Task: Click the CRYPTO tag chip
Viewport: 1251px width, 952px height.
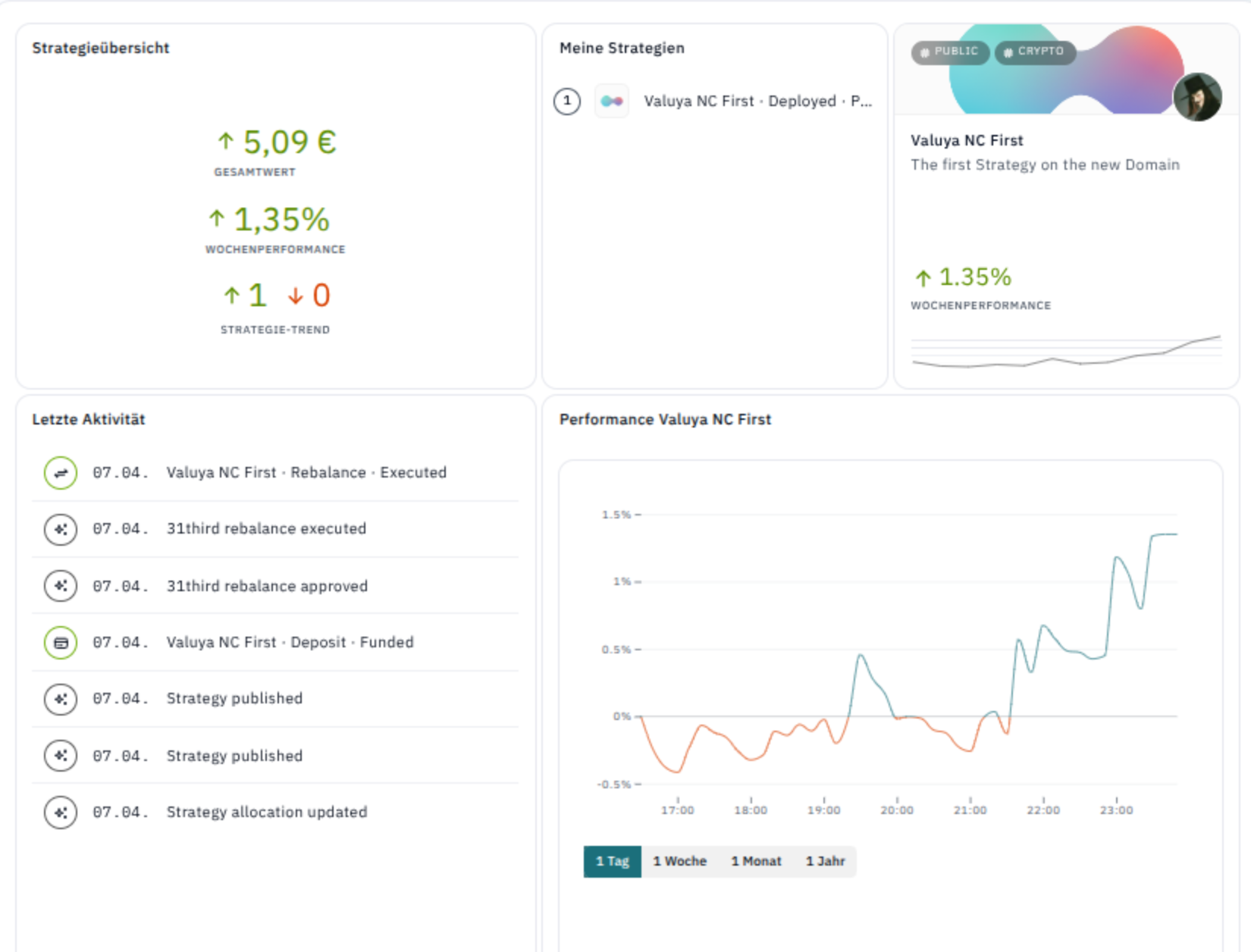Action: point(1035,52)
